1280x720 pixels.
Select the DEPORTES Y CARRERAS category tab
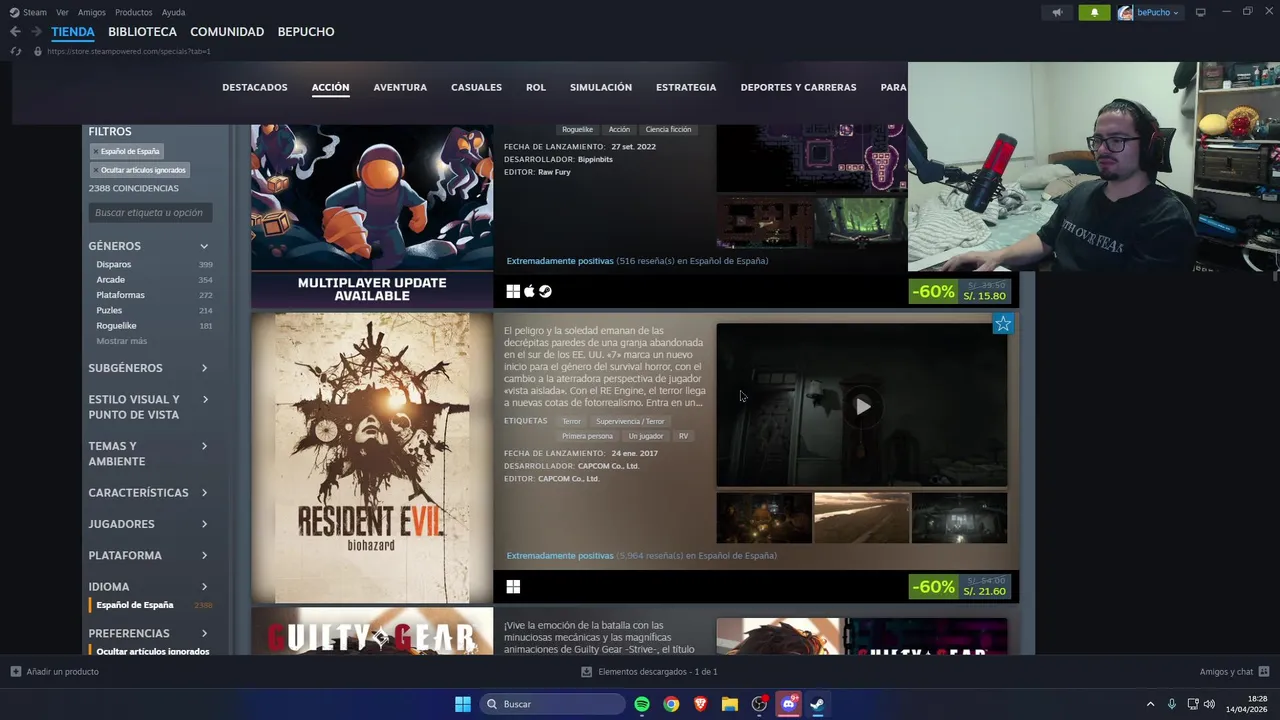798,87
